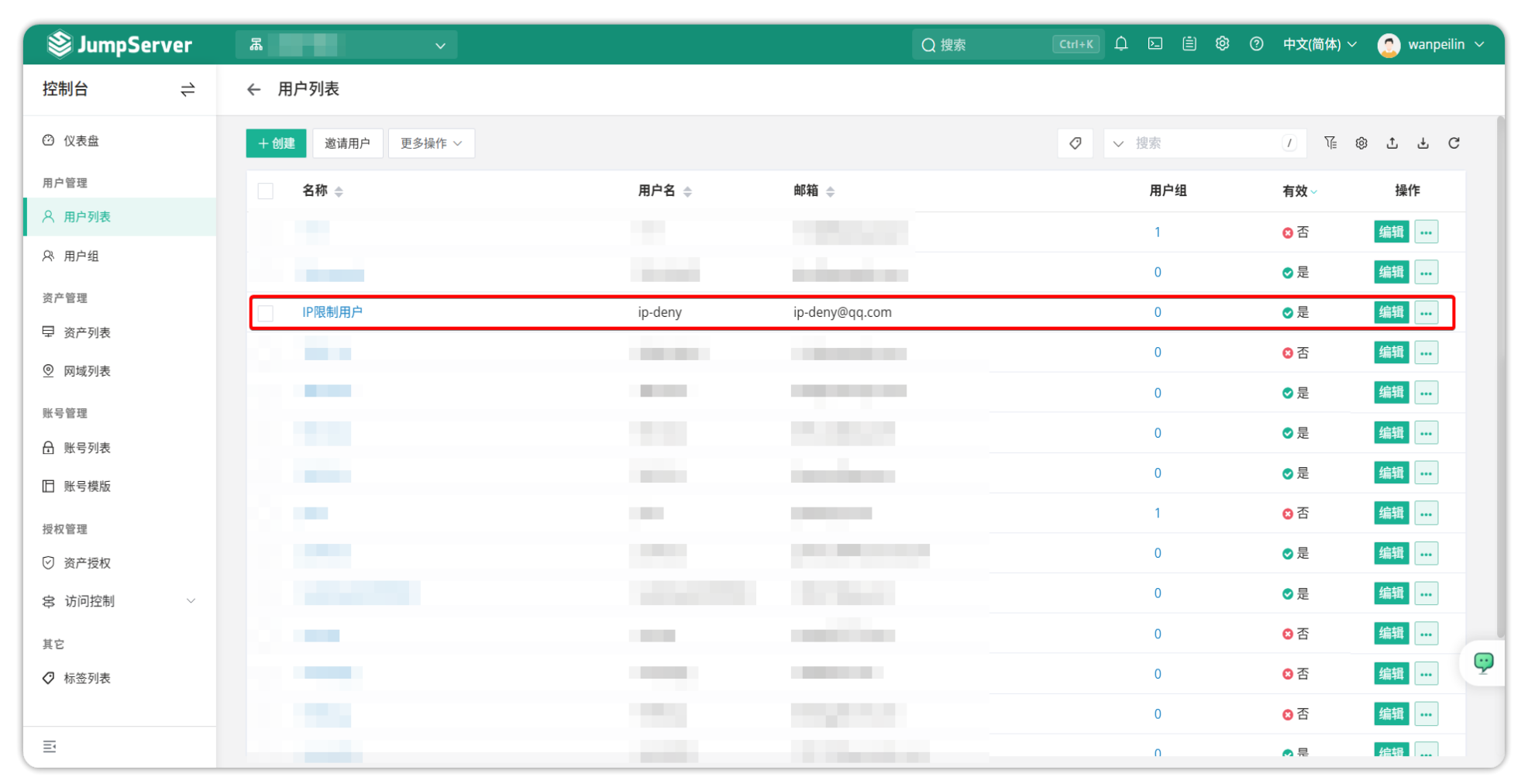Collapse the sidebar with bottom menu icon
Screen dimensions: 1528x784
click(50, 747)
